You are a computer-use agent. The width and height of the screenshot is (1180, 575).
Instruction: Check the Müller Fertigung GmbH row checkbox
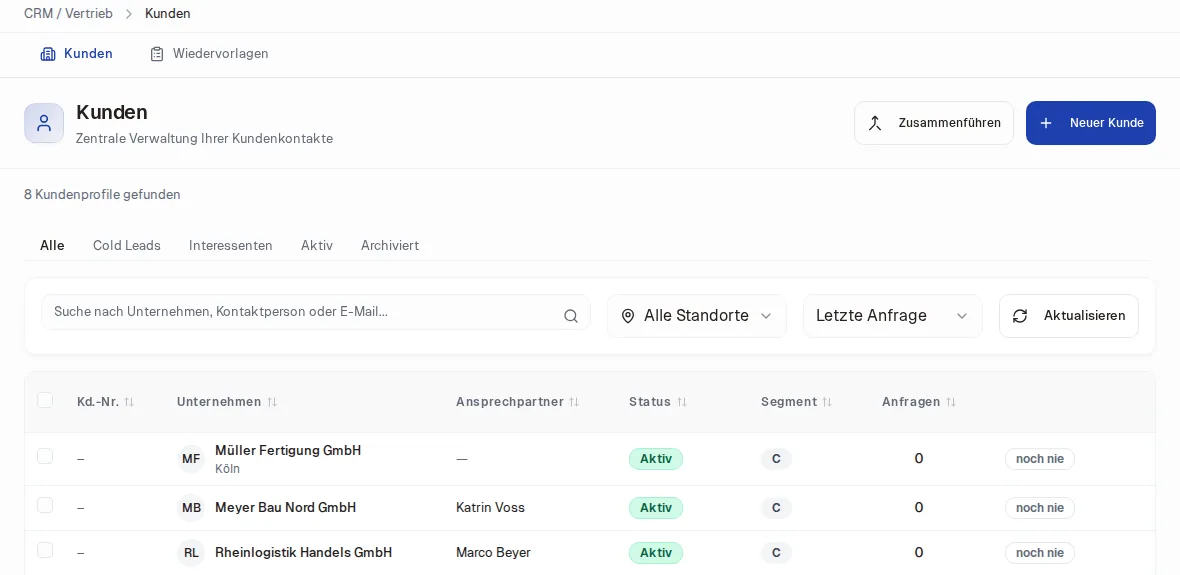[45, 456]
